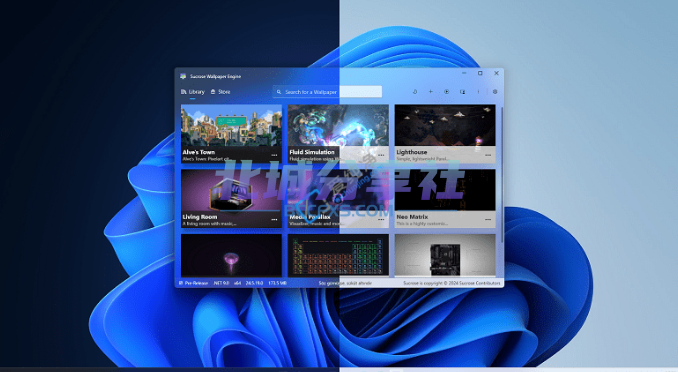Image resolution: width=678 pixels, height=372 pixels.
Task: Select the motherboard wallpaper thumbnail
Action: pyautogui.click(x=445, y=255)
